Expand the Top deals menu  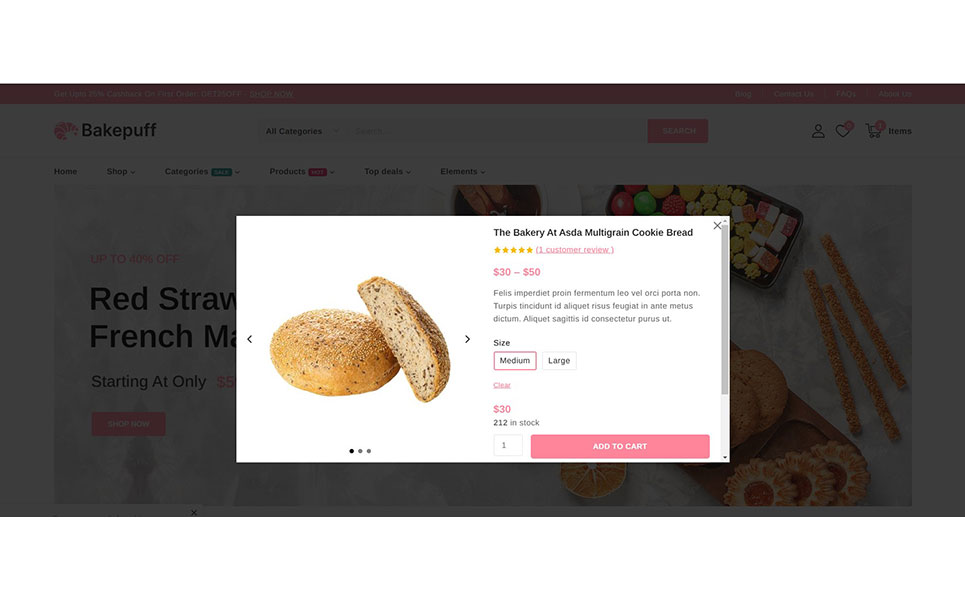pos(387,172)
